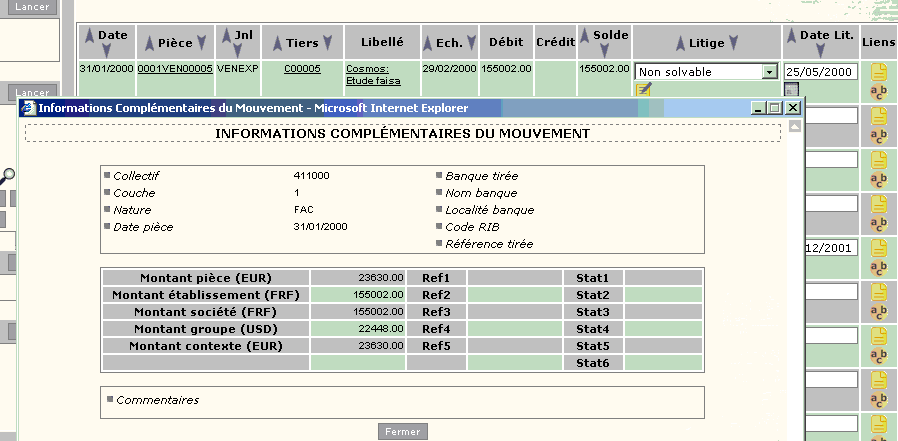
Task: Sort Litige column ascending arrow
Action: pyautogui.click(x=680, y=43)
